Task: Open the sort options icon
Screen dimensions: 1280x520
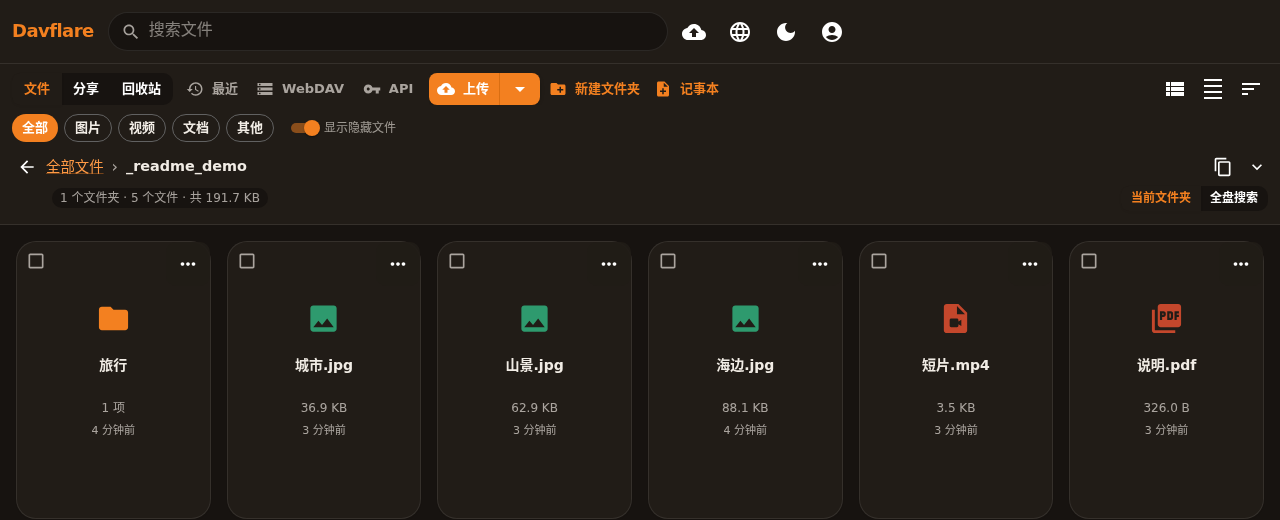Action: 1251,89
